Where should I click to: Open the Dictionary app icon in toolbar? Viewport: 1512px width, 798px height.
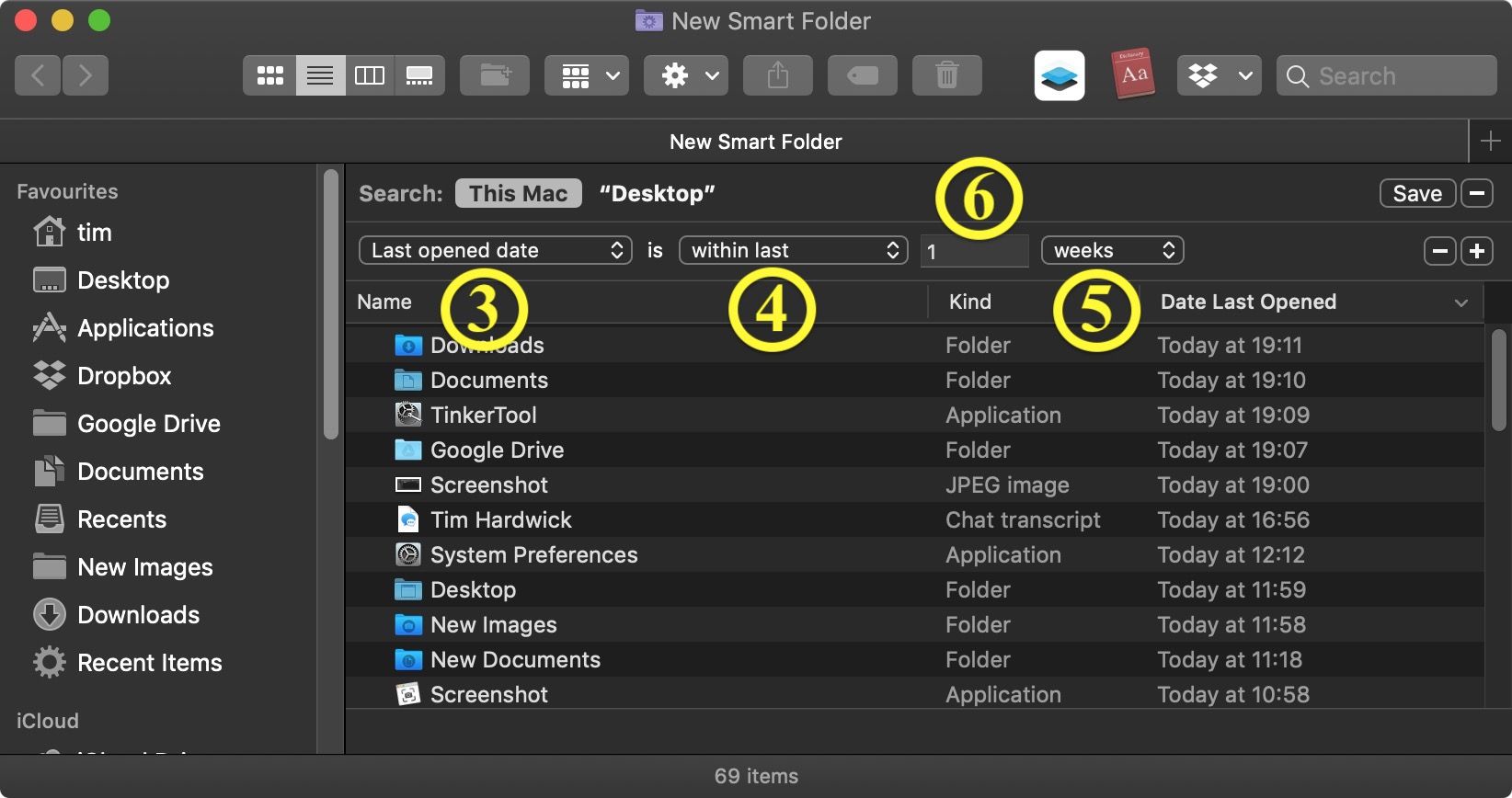pyautogui.click(x=1133, y=74)
